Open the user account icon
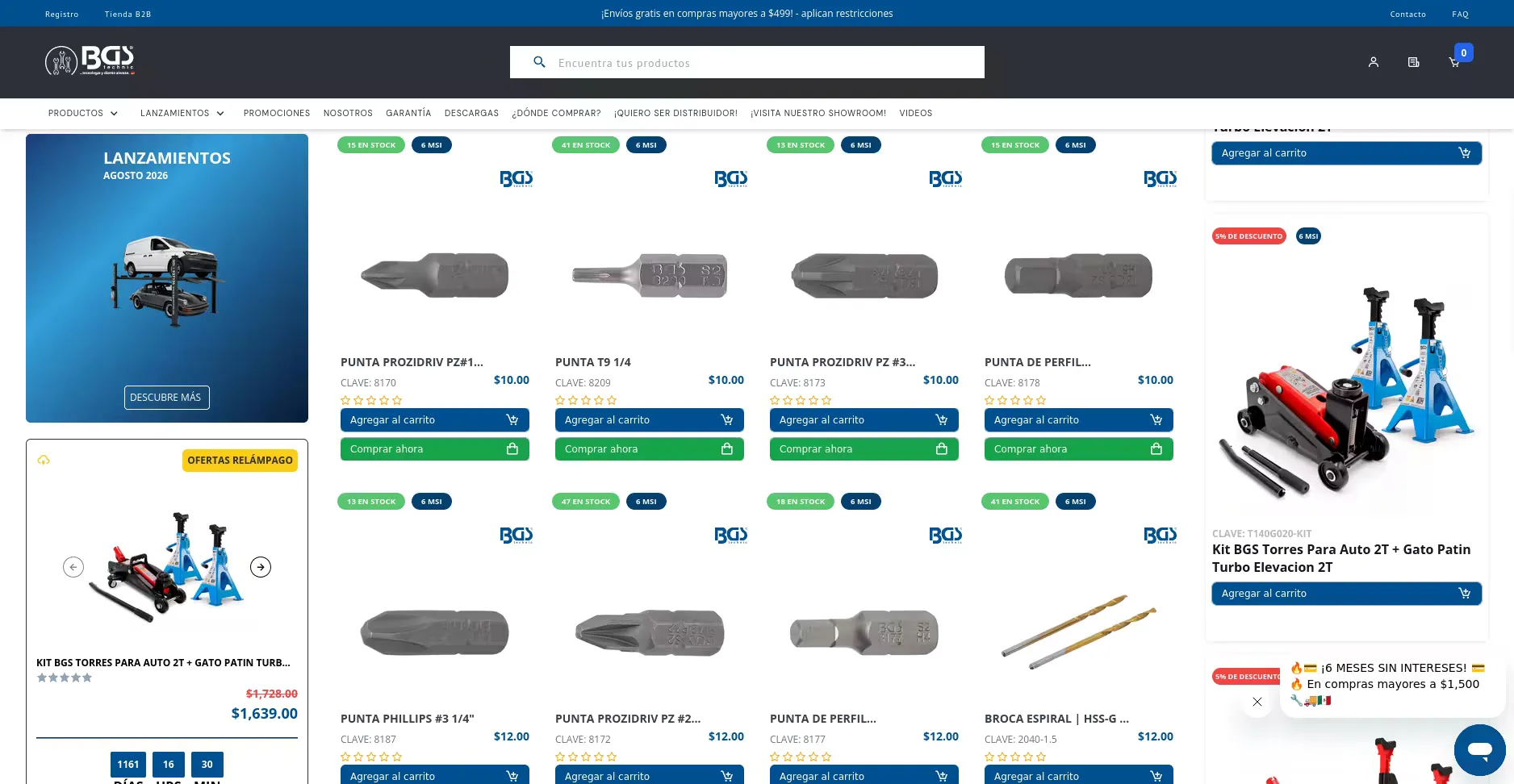 [1374, 62]
